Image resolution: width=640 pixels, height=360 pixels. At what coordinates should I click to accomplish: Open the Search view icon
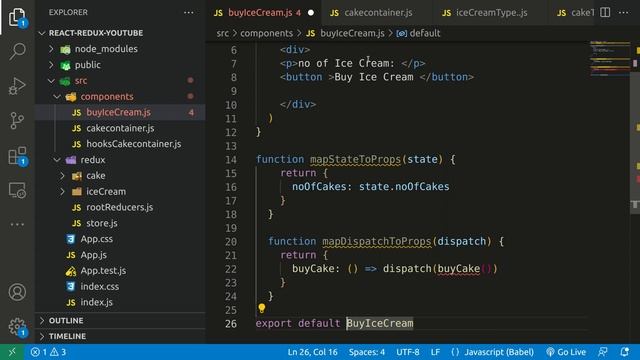coord(17,51)
